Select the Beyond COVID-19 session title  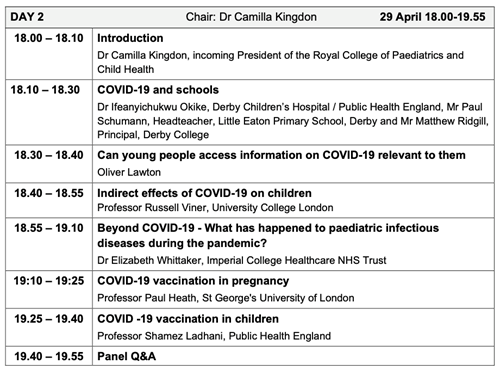tap(268, 235)
